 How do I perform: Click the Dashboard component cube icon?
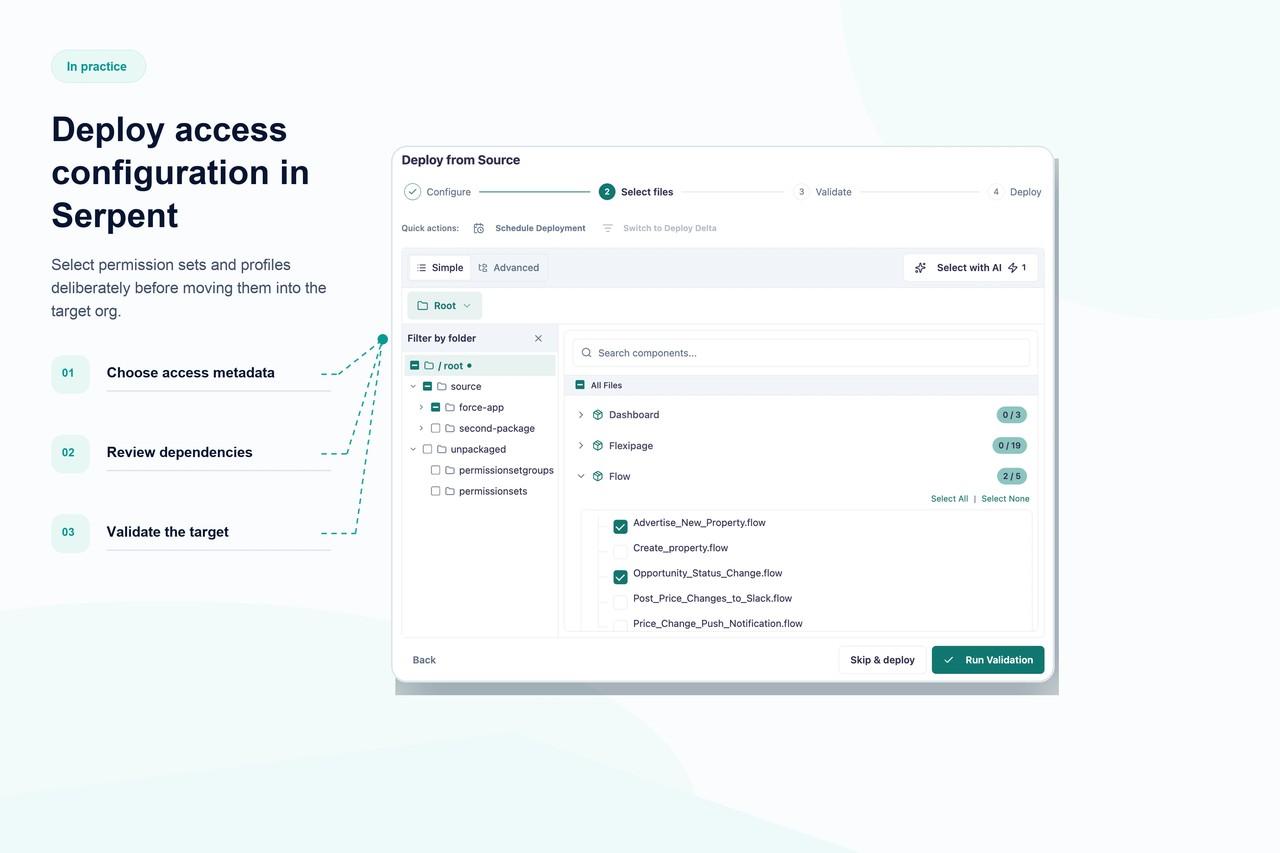(x=598, y=415)
